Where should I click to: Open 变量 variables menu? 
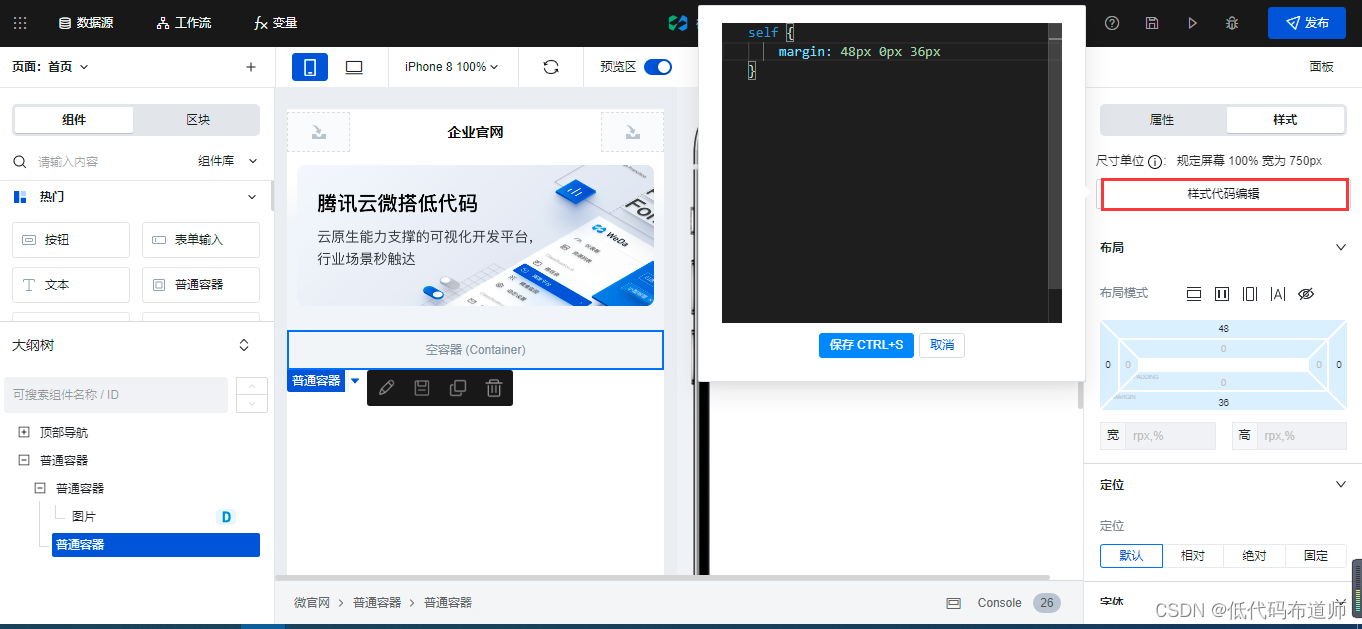[x=276, y=22]
